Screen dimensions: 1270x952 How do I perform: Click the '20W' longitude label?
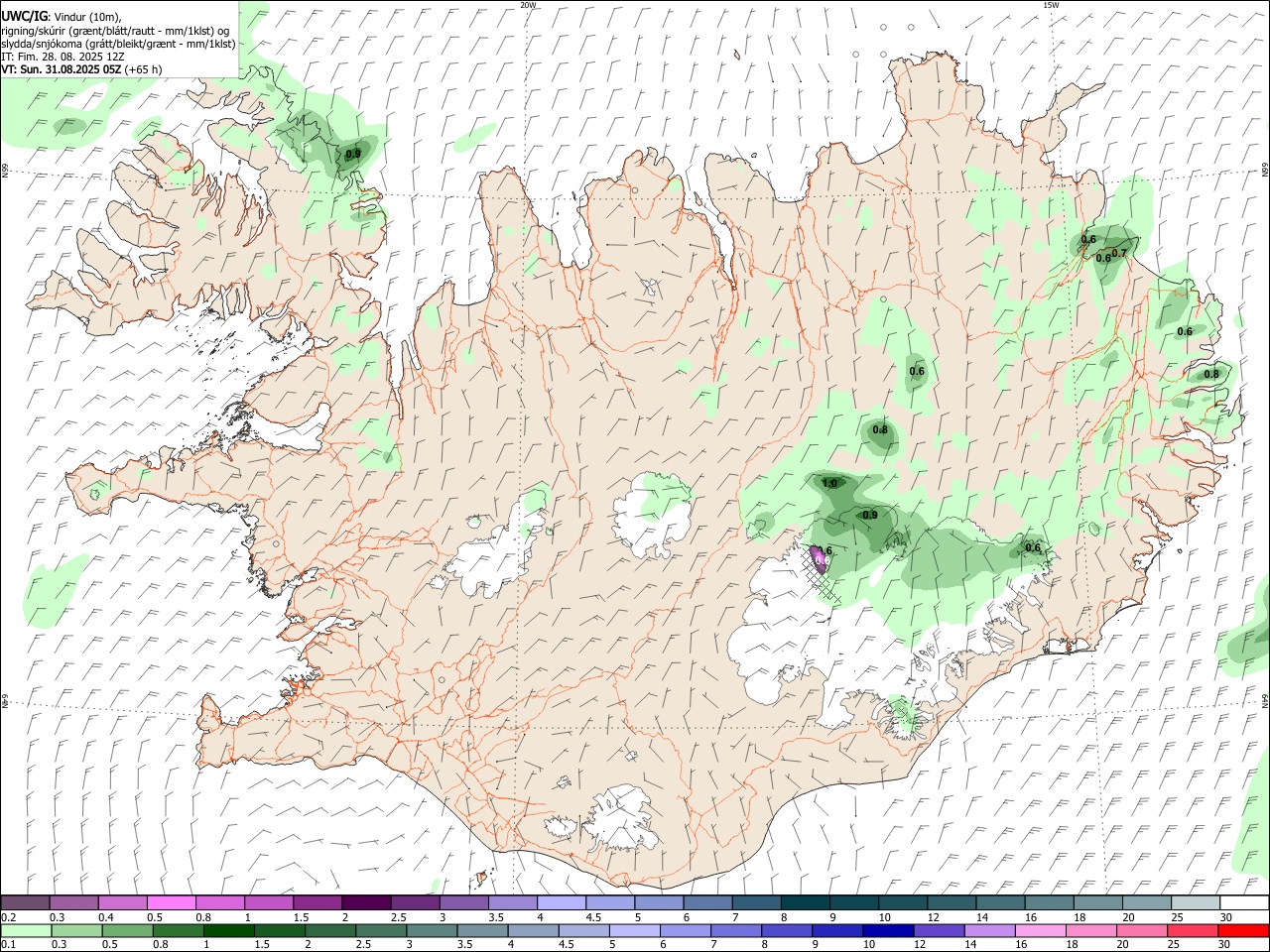coord(528,5)
